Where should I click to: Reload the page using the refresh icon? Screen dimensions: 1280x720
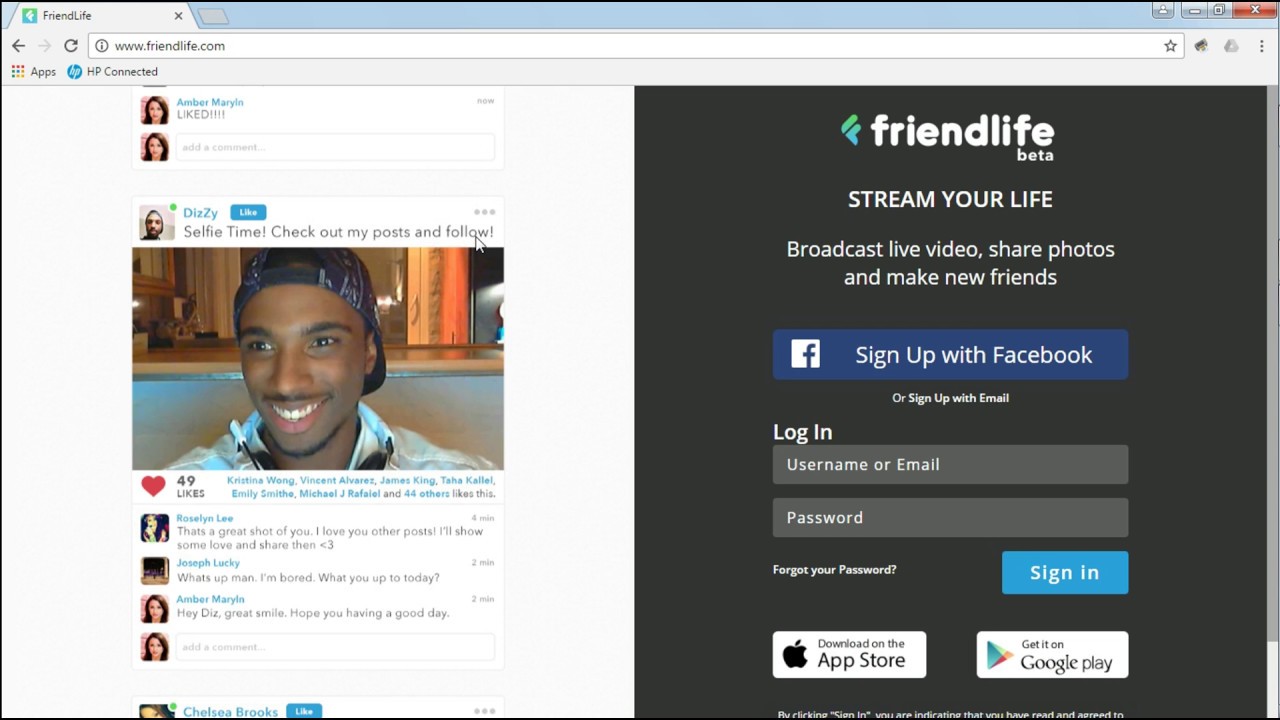[71, 46]
